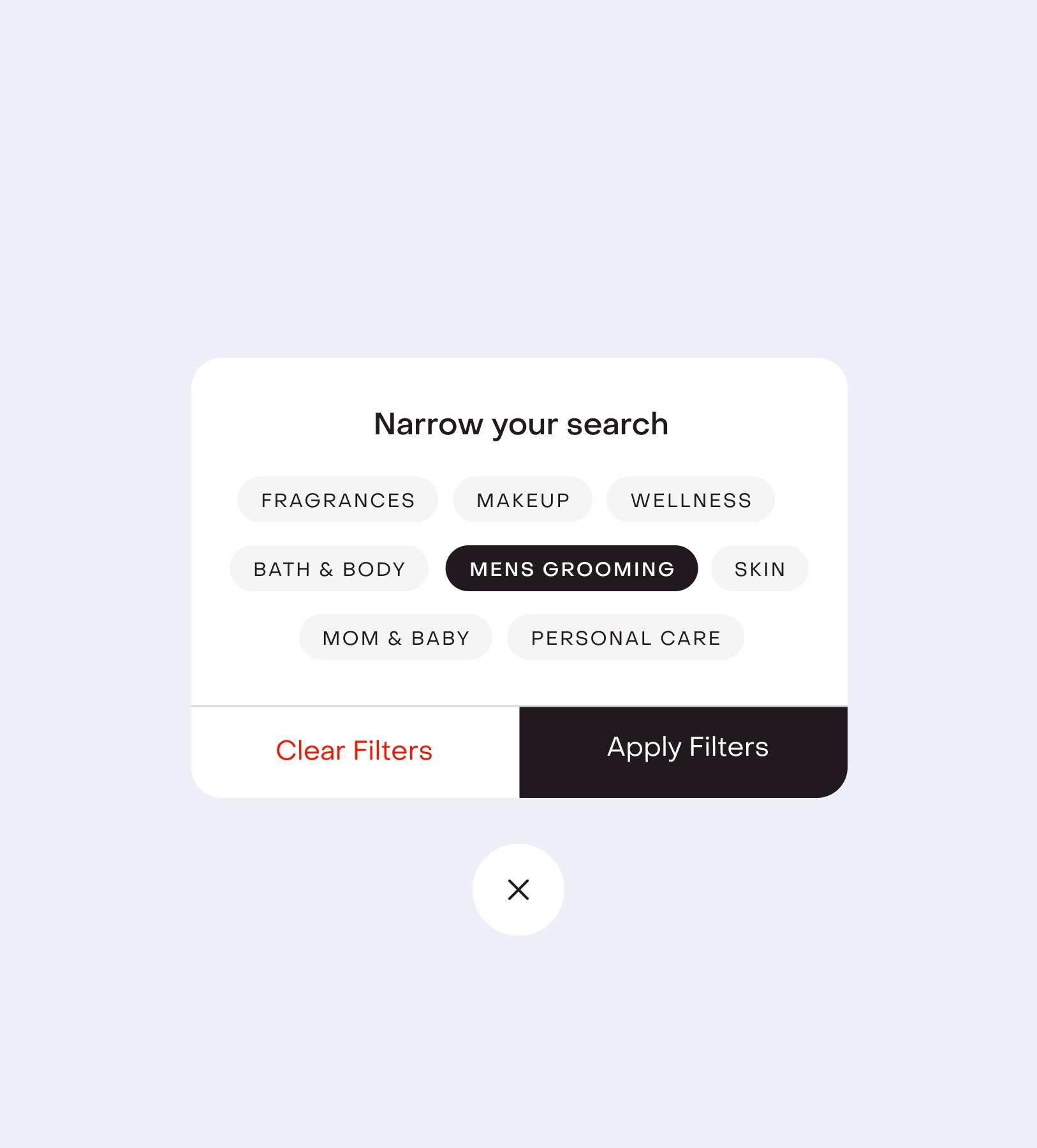Image resolution: width=1037 pixels, height=1148 pixels.
Task: Click the red Clear Filters button
Action: point(355,751)
